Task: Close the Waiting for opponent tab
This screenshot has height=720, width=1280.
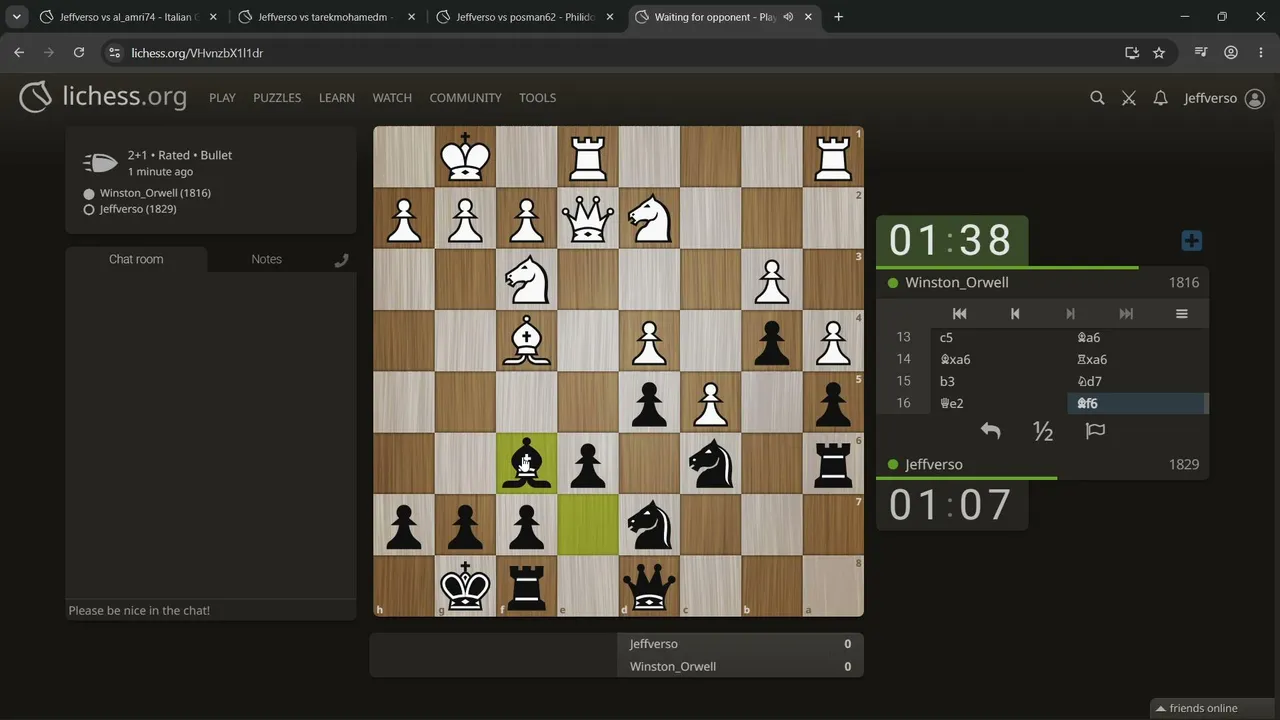Action: click(x=808, y=17)
